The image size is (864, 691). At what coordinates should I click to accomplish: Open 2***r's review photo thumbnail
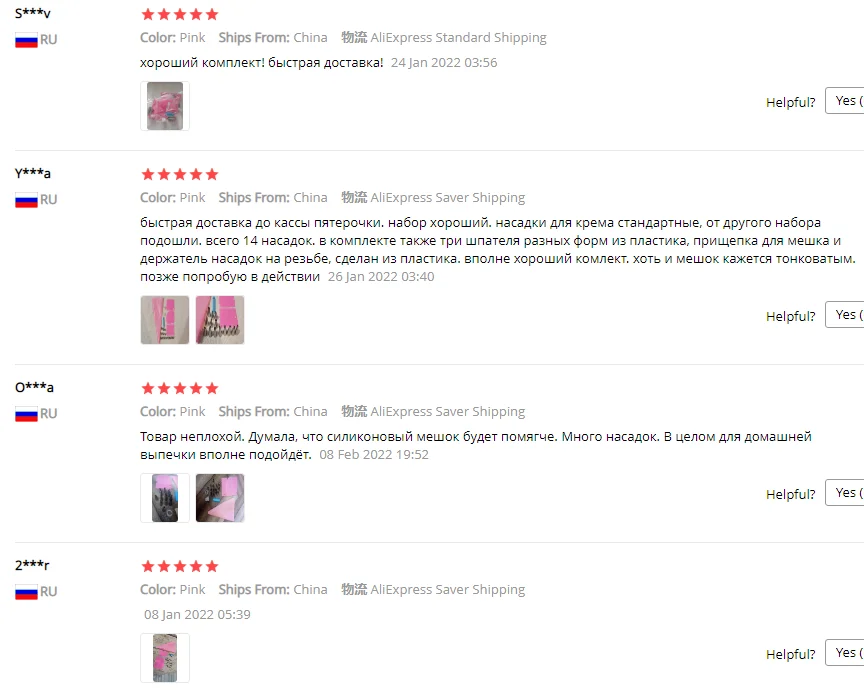(x=165, y=657)
